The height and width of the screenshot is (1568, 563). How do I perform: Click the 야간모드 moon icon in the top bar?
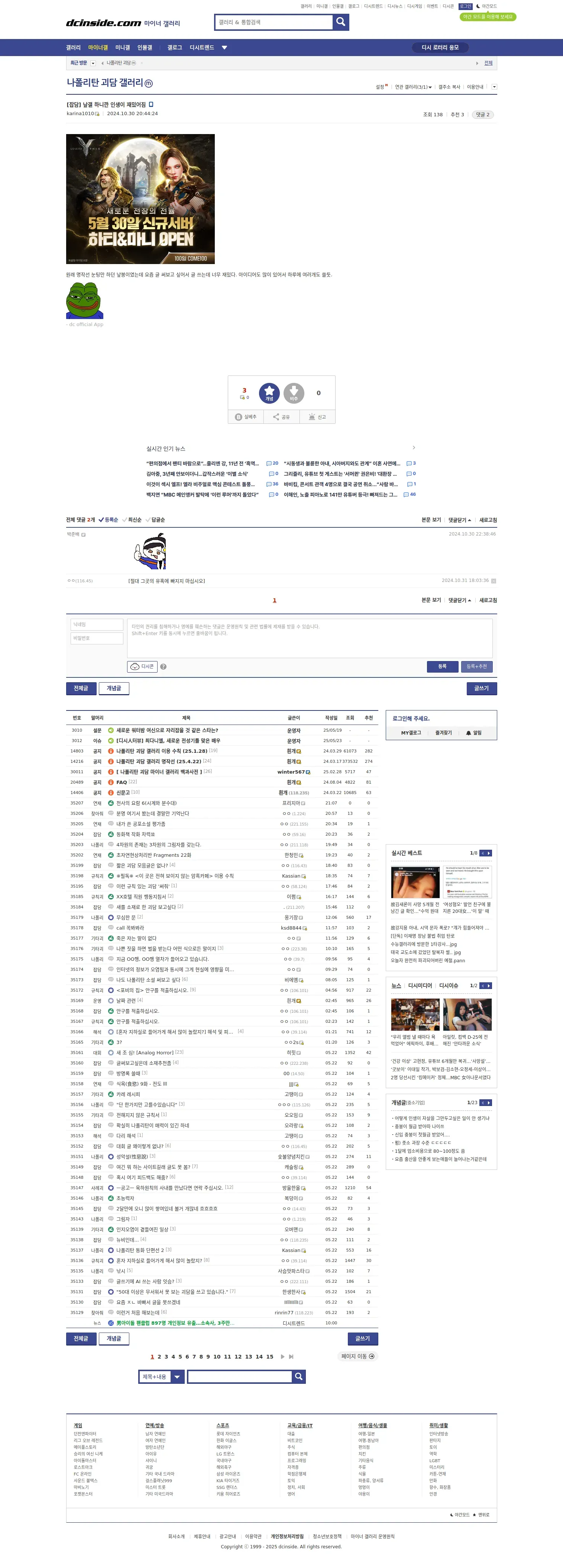478,6
